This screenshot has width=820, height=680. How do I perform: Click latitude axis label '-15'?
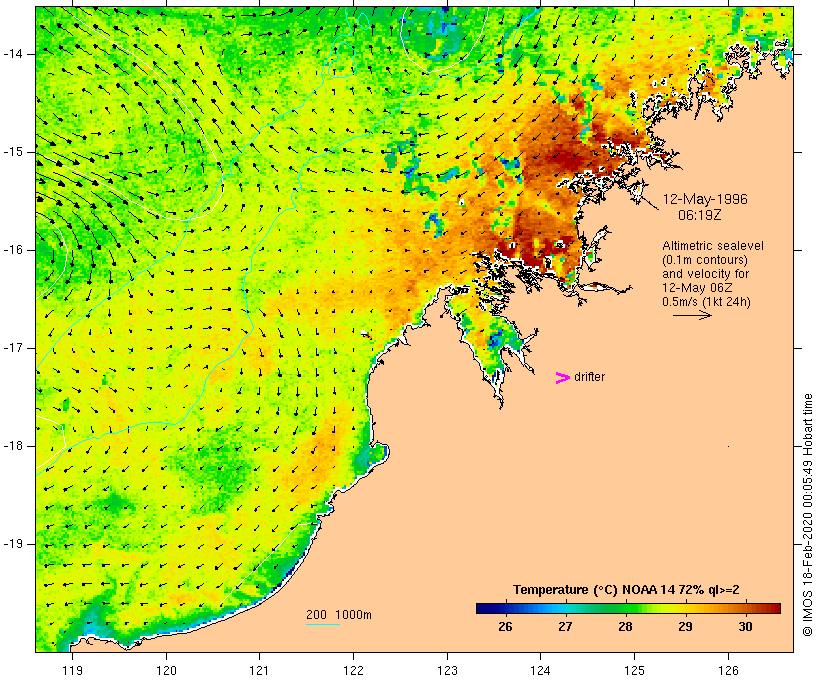point(13,152)
